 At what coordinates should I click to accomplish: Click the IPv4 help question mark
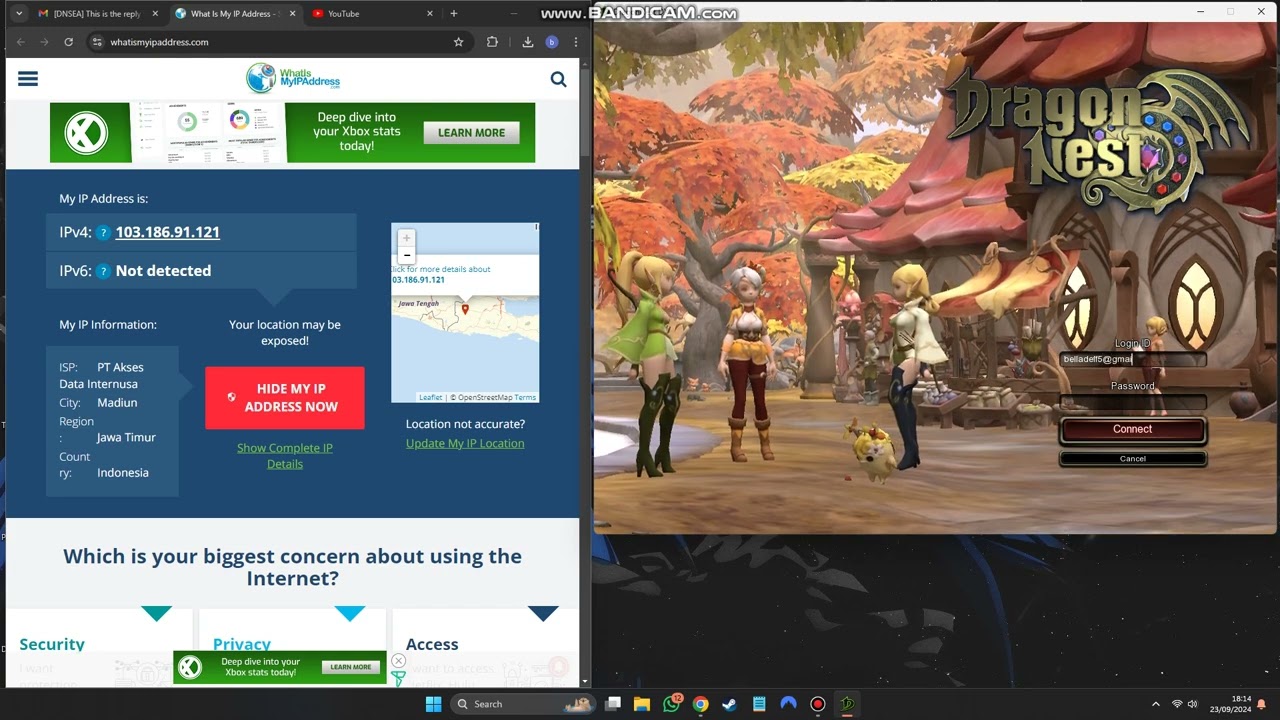click(103, 233)
